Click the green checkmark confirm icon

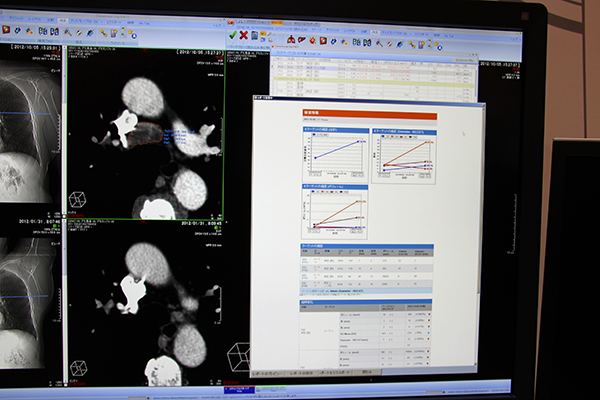(231, 34)
